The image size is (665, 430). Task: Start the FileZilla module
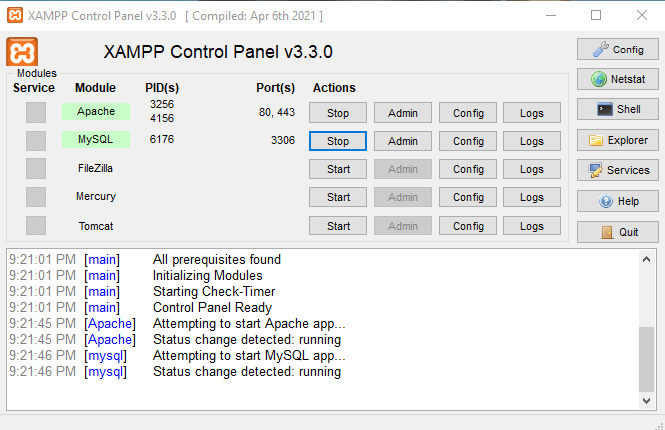pyautogui.click(x=338, y=169)
